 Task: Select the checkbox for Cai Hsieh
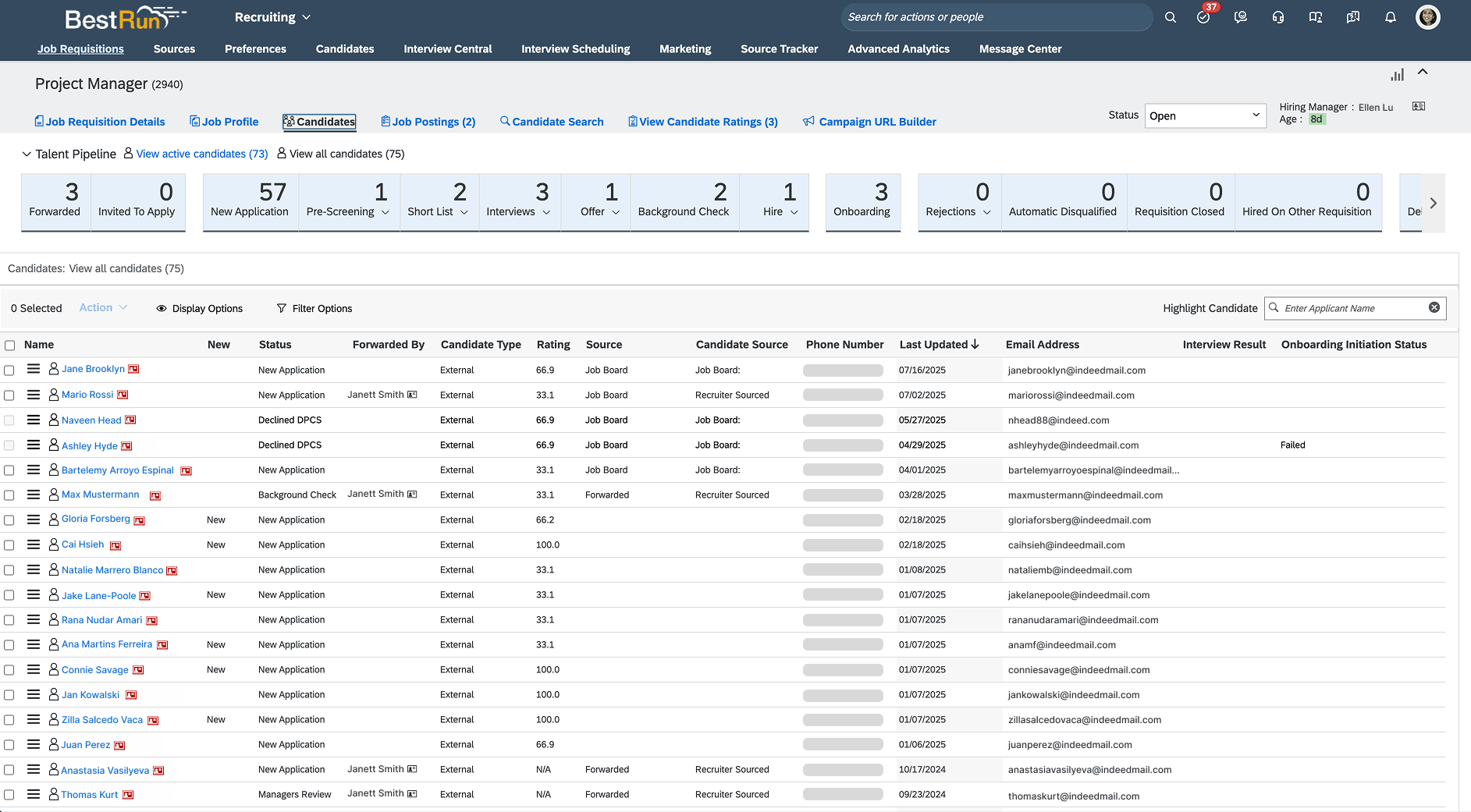(x=9, y=545)
